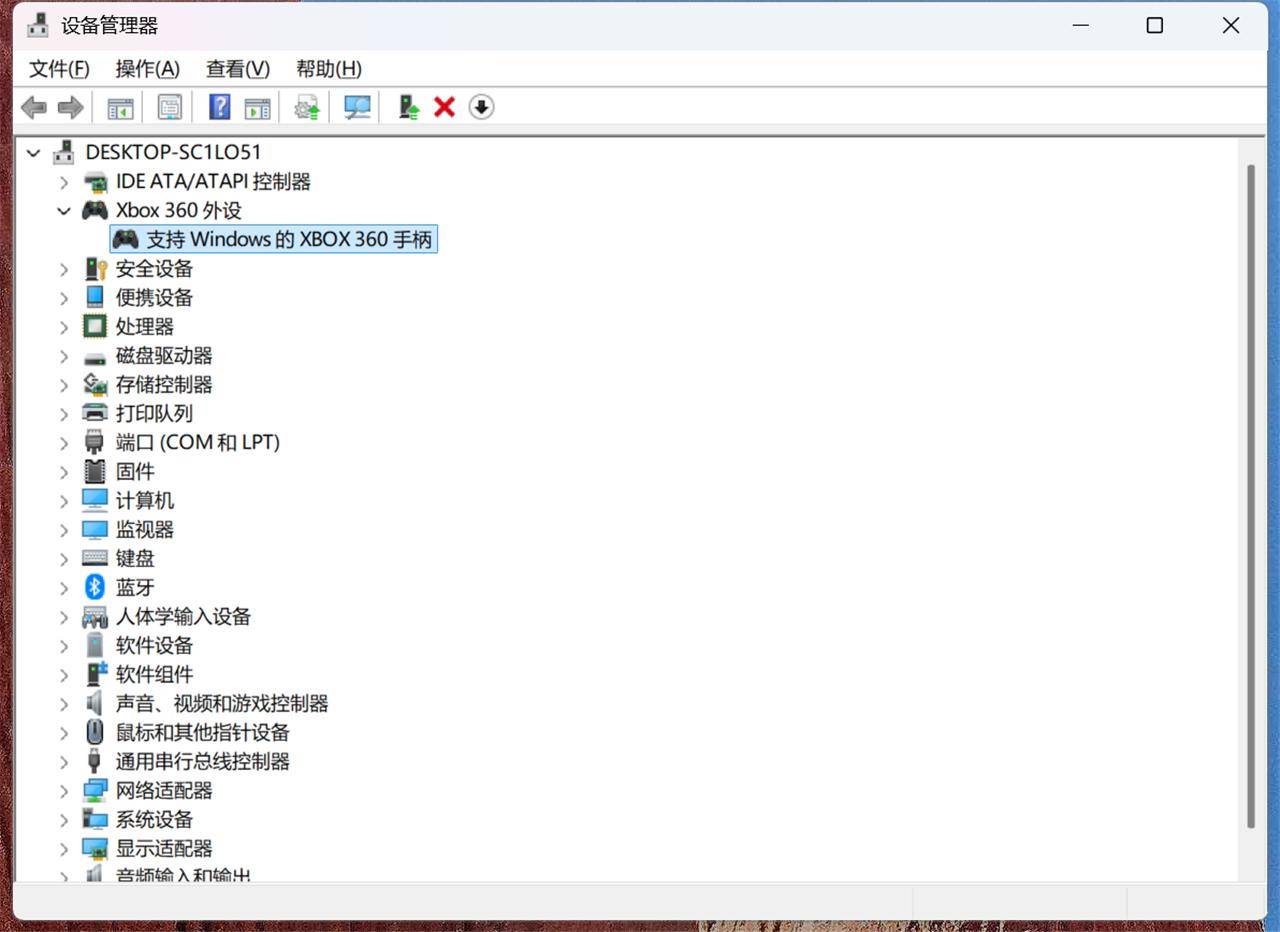Expand the 磁盘驱动器 category
This screenshot has height=932, width=1280.
coord(64,356)
